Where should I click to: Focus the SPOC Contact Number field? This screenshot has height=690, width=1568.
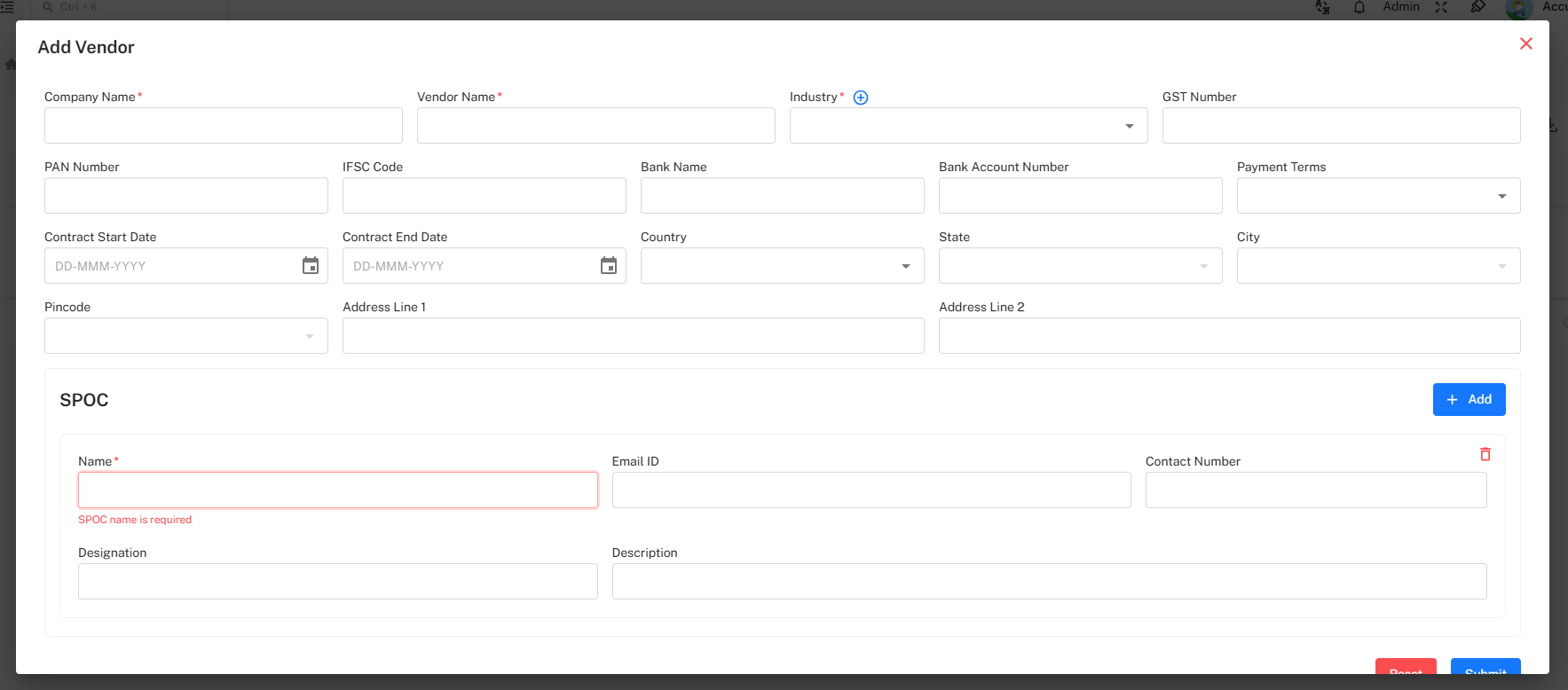[x=1316, y=490]
